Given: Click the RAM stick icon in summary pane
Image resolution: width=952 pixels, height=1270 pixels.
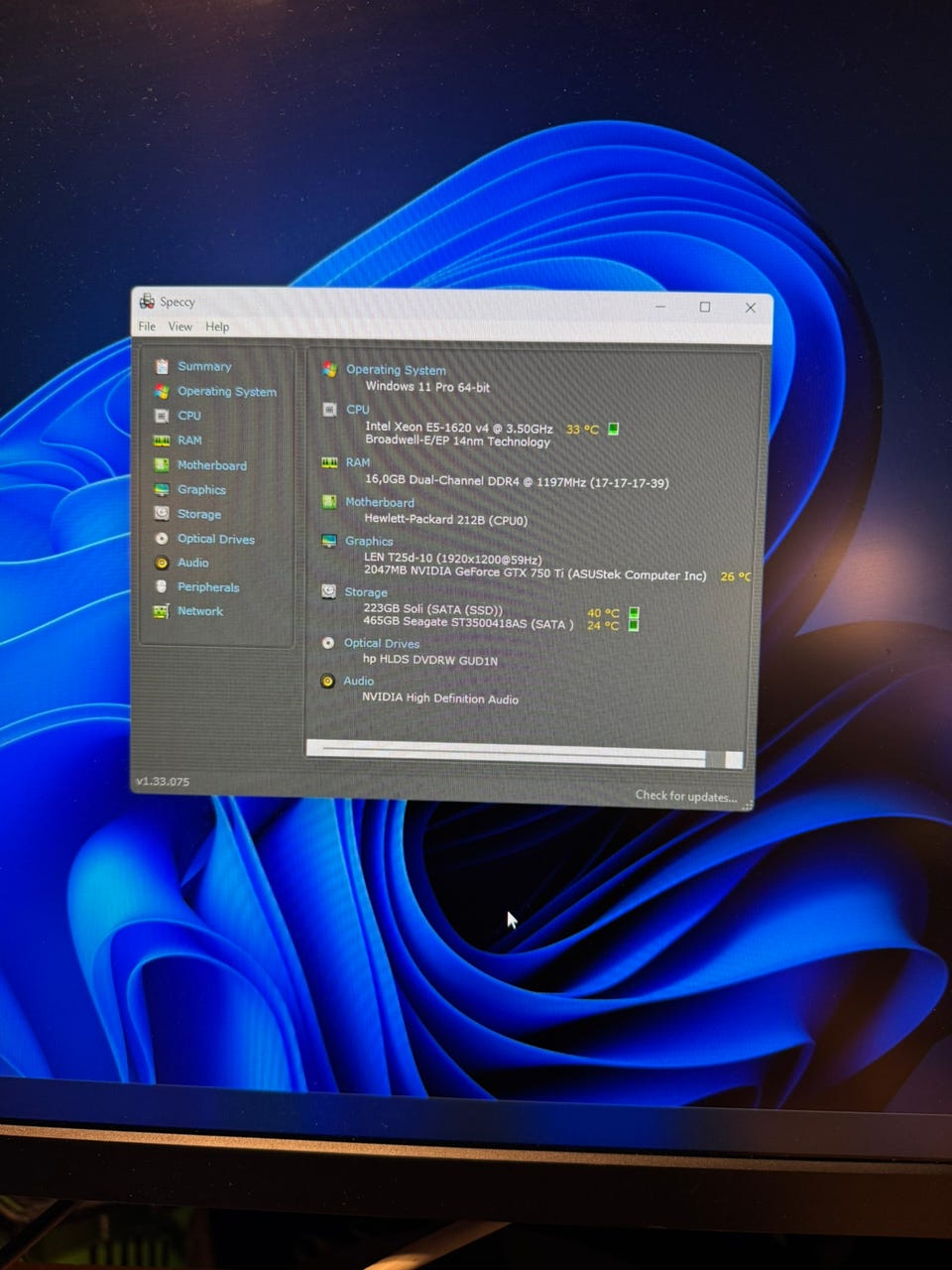Looking at the screenshot, I should click(330, 462).
